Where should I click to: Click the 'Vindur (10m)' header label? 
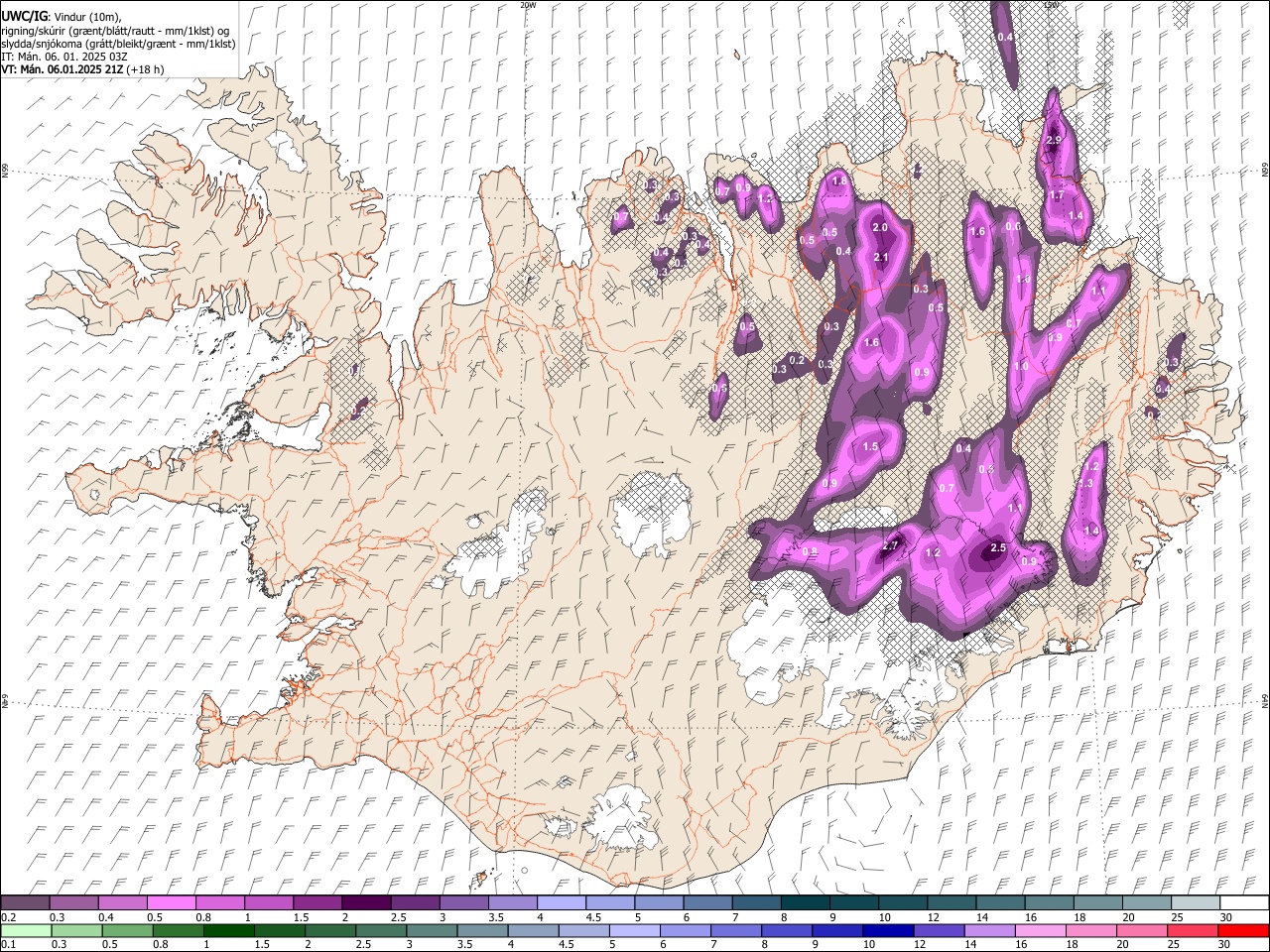pyautogui.click(x=86, y=17)
